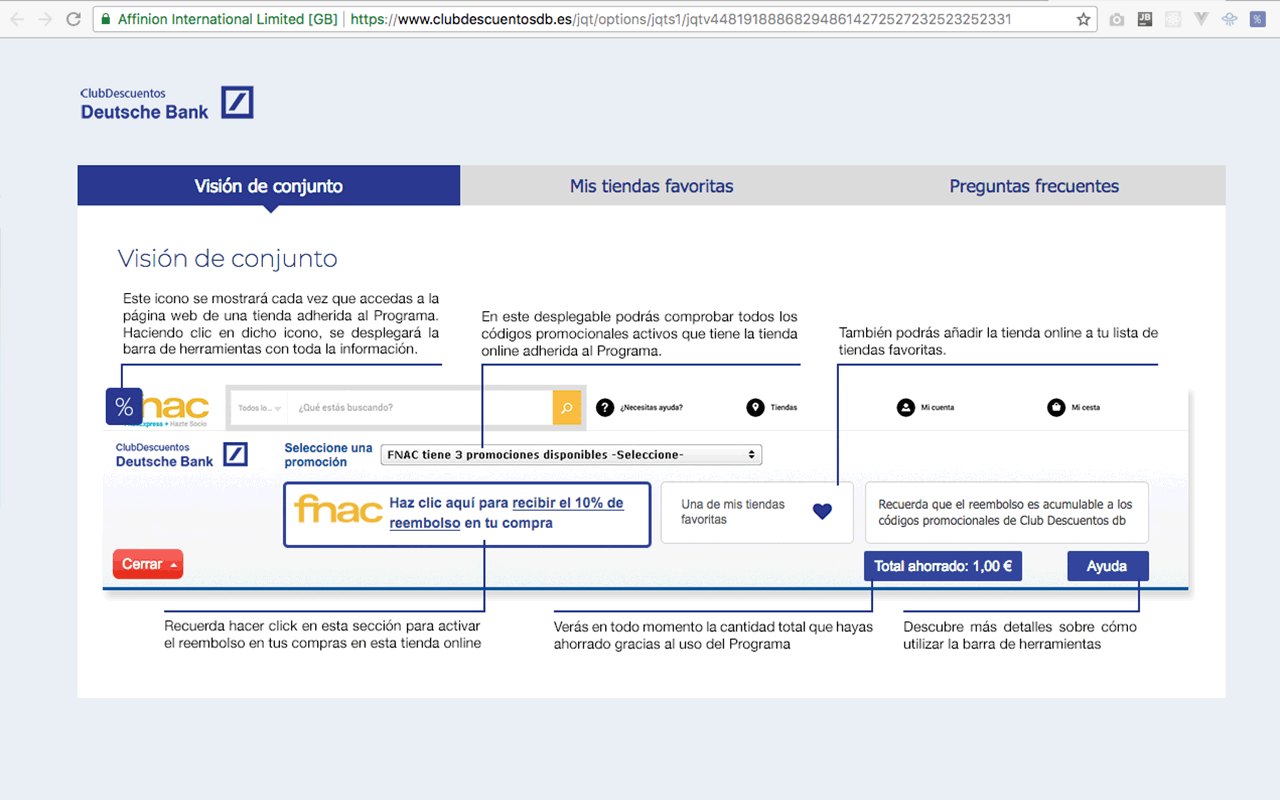
Task: Expand the FNAC promociones disponibles dropdown
Action: pos(571,455)
